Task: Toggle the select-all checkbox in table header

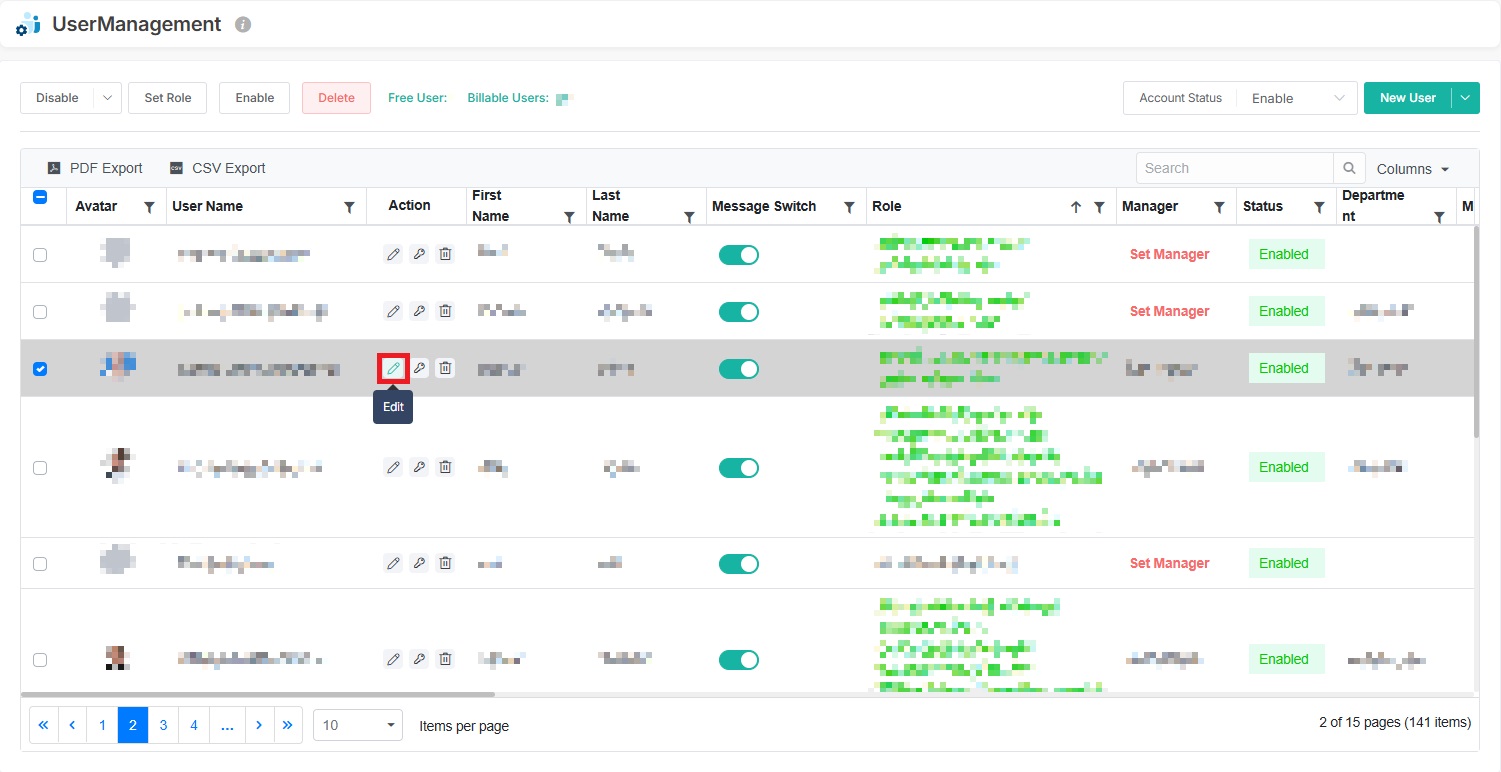Action: 40,197
